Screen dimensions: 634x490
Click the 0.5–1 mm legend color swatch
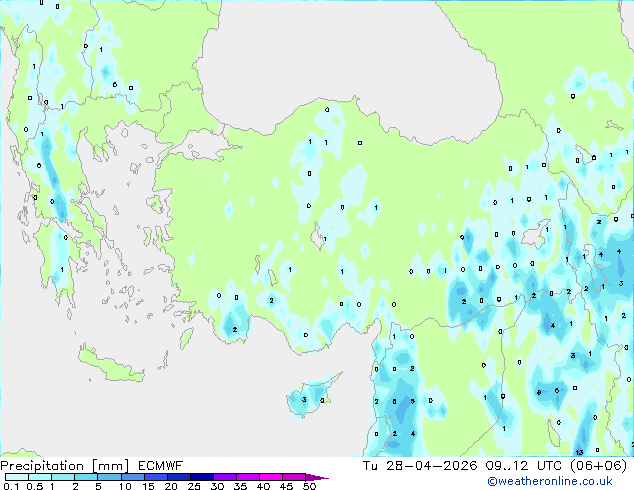(40, 477)
